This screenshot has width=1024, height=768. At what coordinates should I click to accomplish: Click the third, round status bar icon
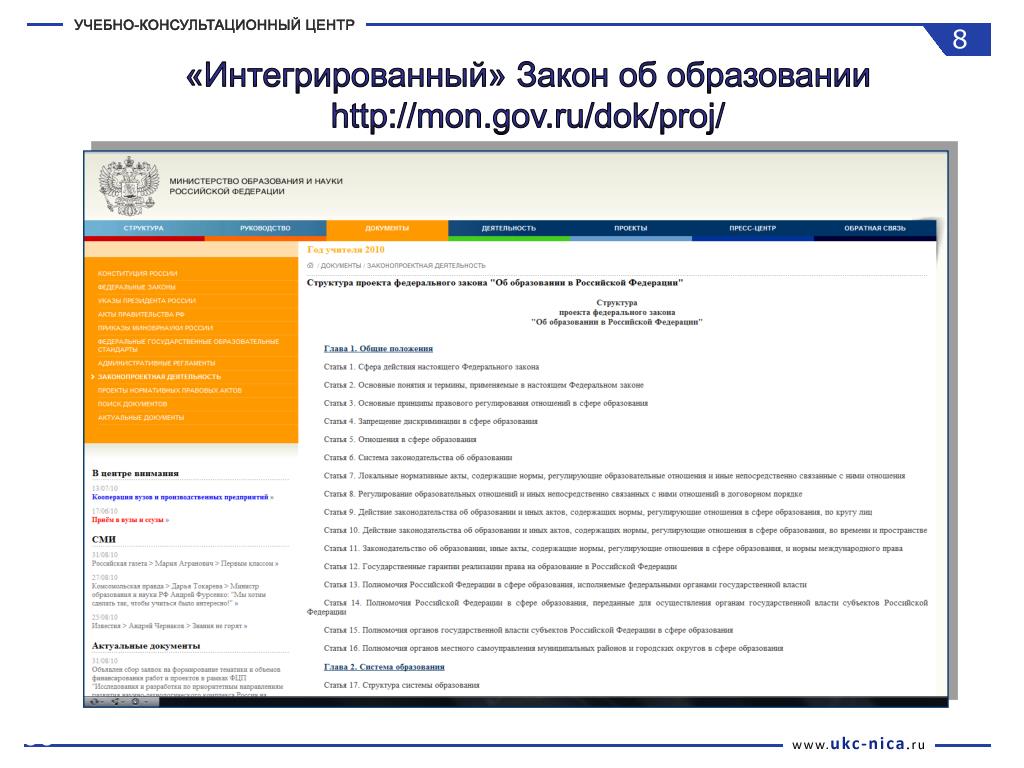[136, 702]
